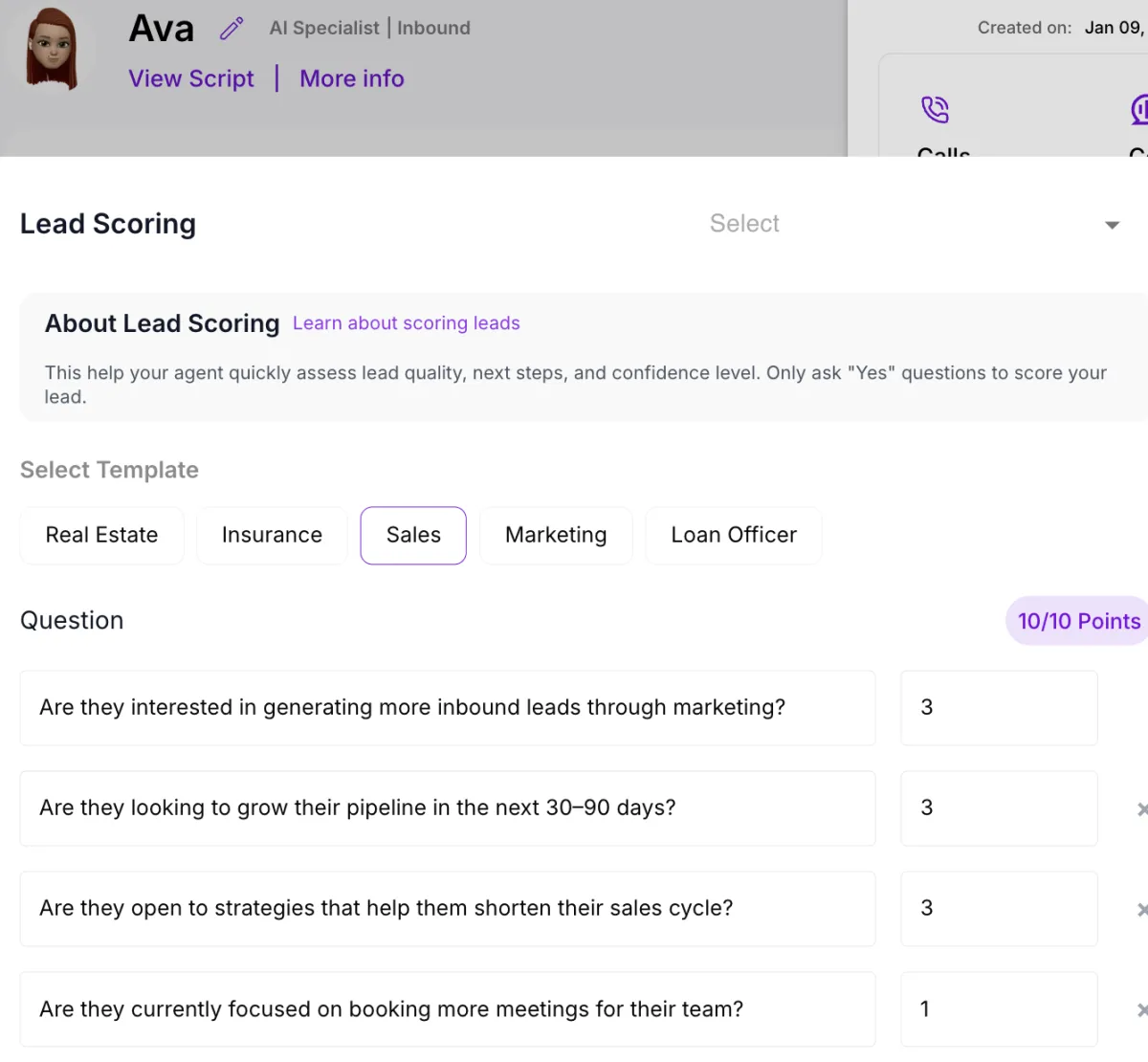Select the Real Estate template
Screen dimensions: 1148x1062
(101, 535)
